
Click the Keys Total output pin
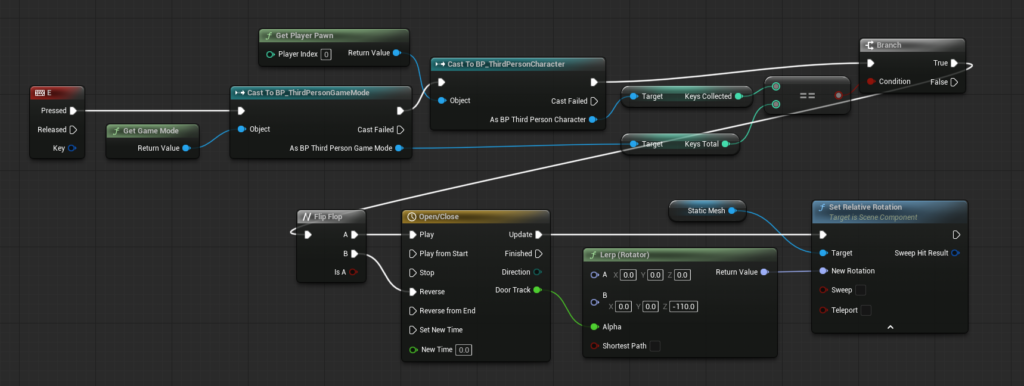[x=726, y=144]
